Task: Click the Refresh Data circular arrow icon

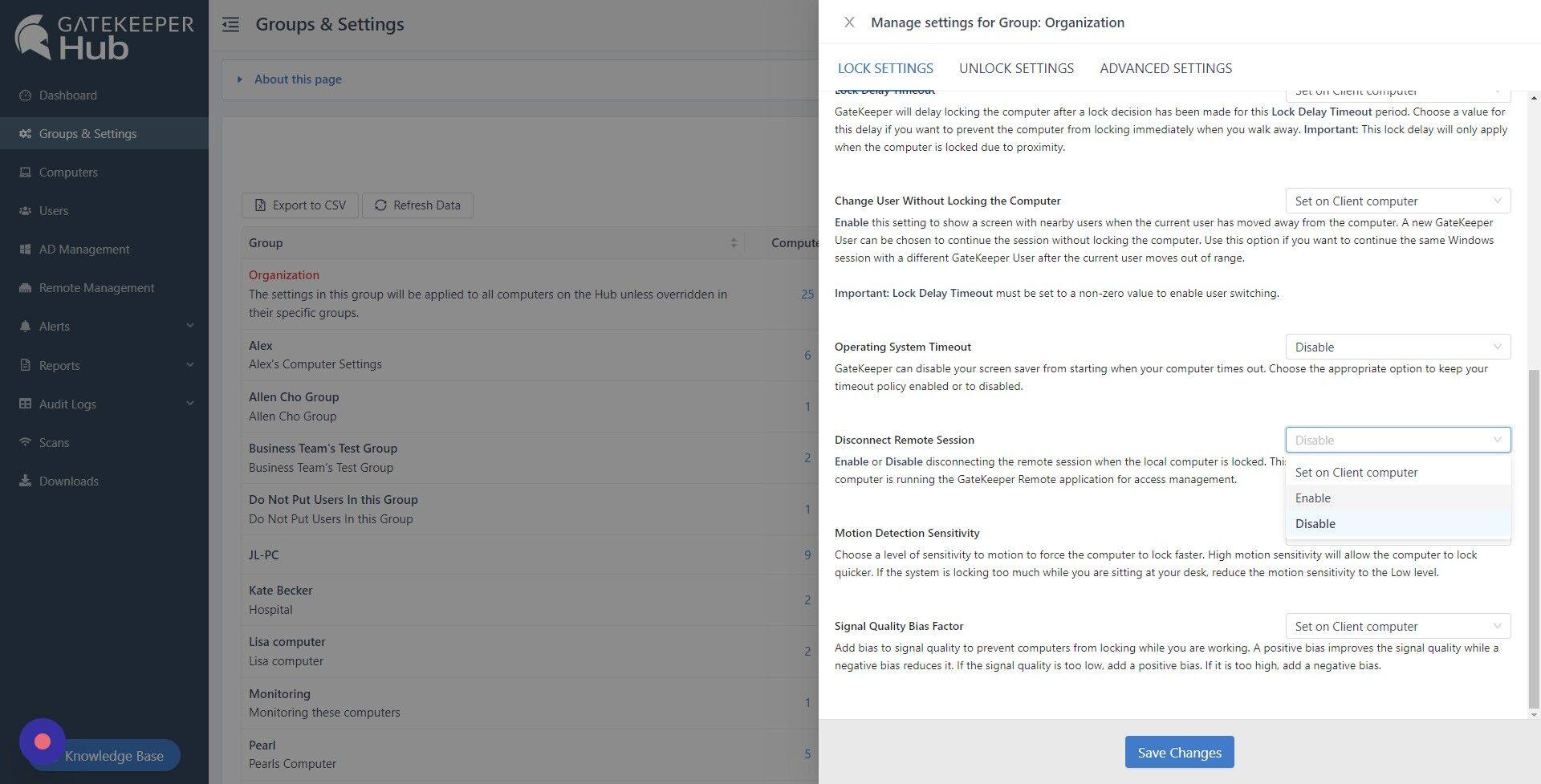Action: tap(380, 205)
